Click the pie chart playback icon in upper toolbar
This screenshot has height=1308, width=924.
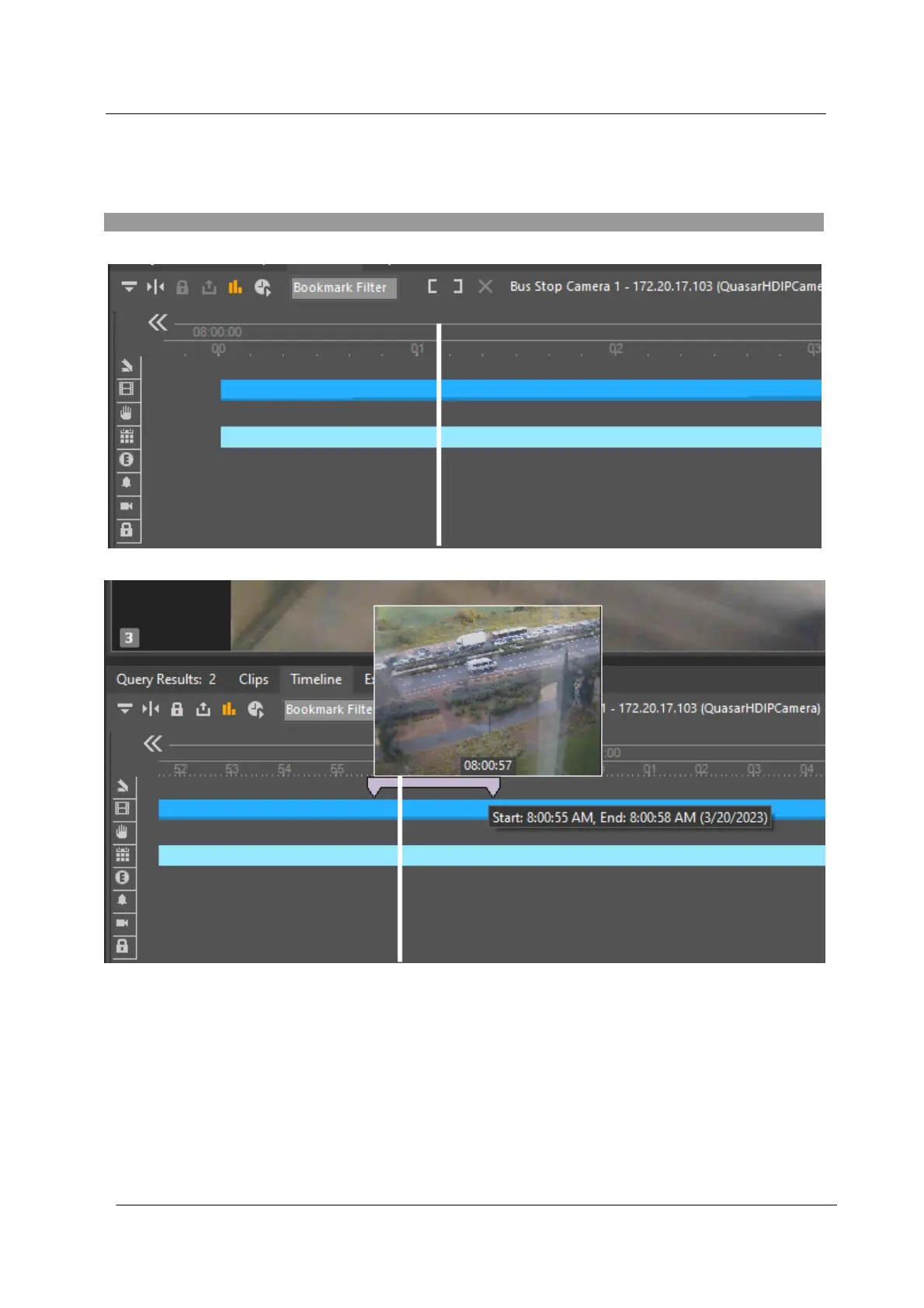point(262,287)
